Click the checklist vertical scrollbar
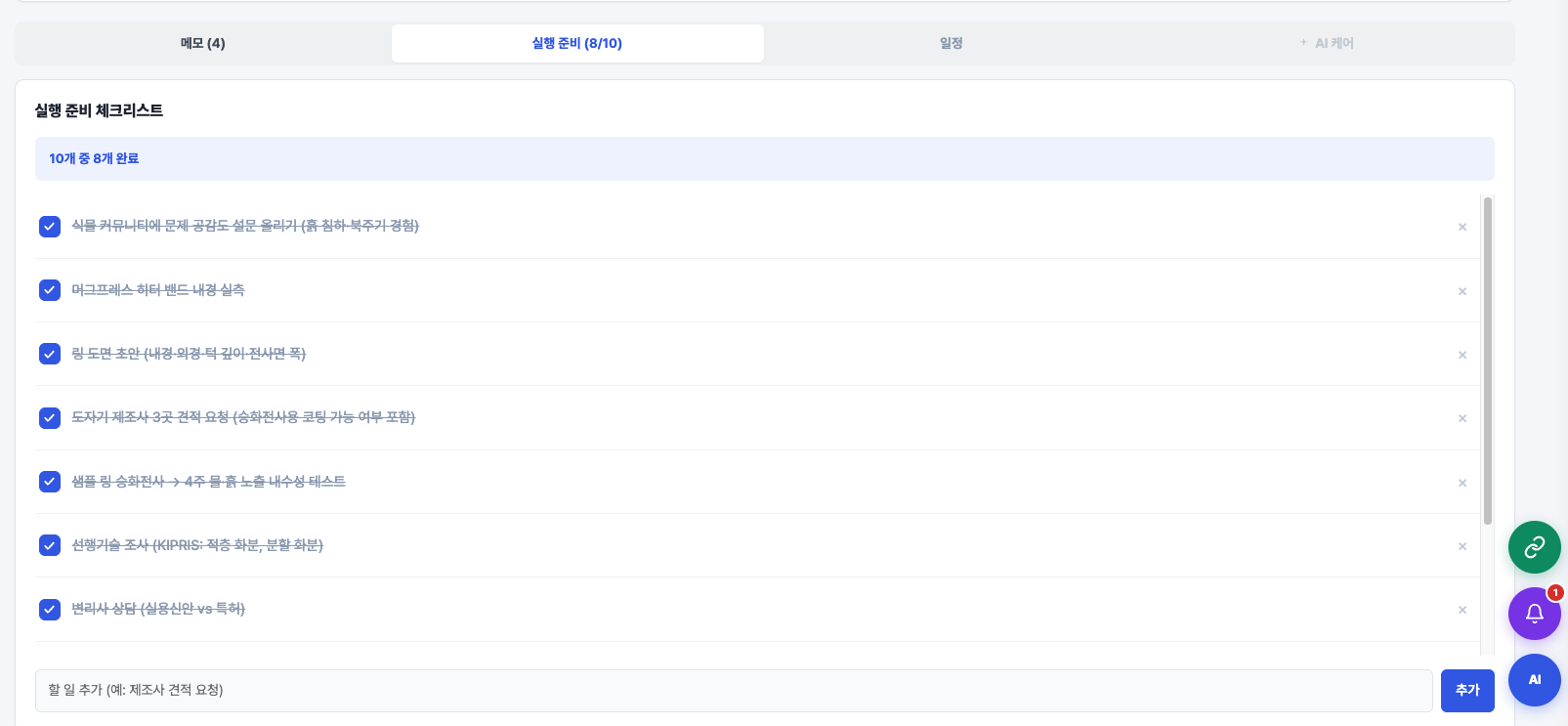Image resolution: width=1568 pixels, height=726 pixels. (x=1488, y=361)
